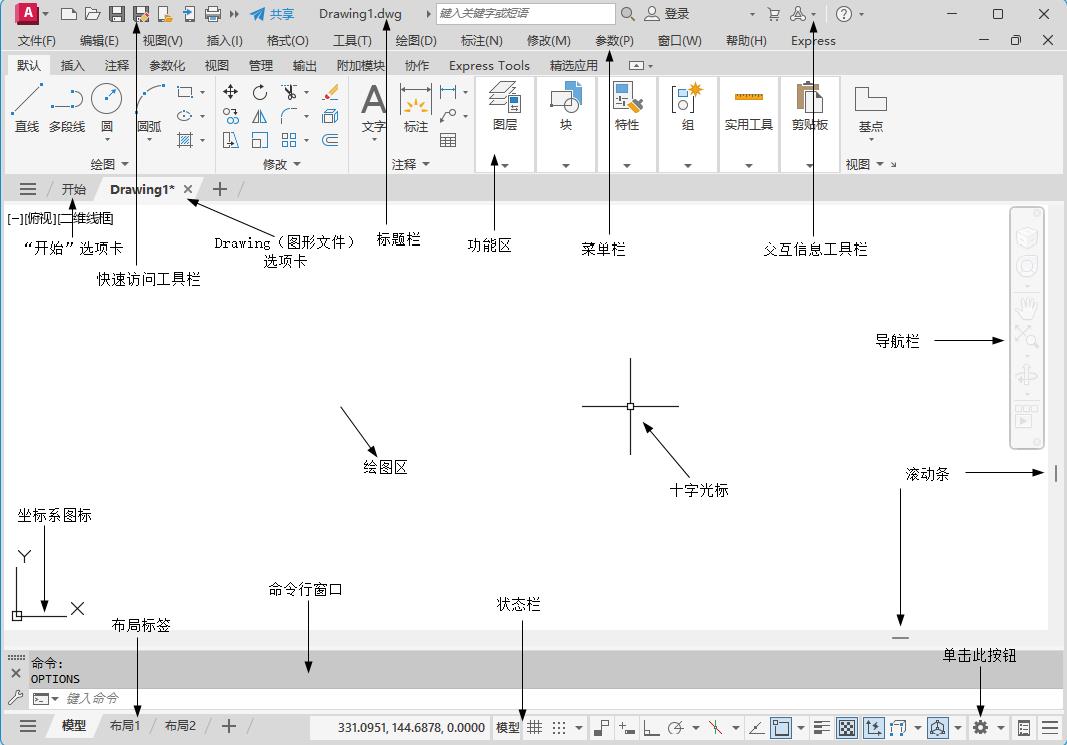Click the 共享 (Share) button
The image size is (1067, 745).
272,14
